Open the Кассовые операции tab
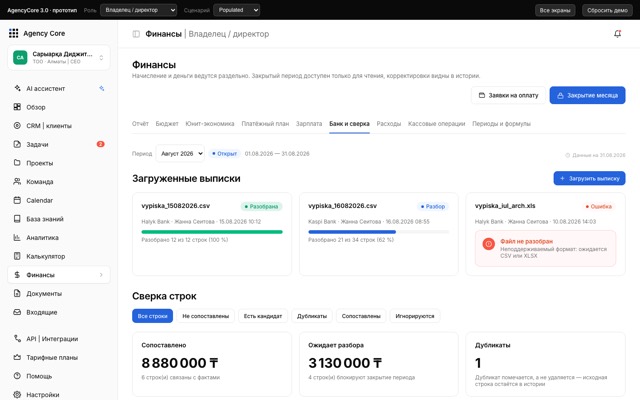Image resolution: width=640 pixels, height=400 pixels. click(x=436, y=124)
